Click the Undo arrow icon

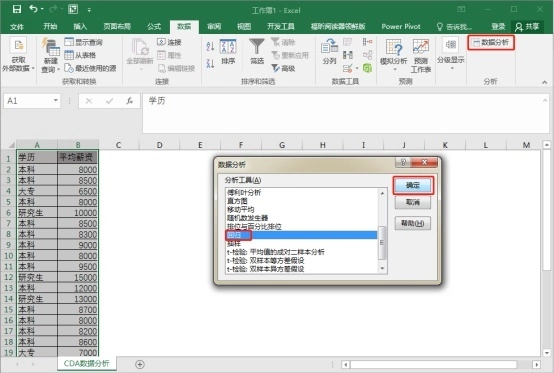coord(34,9)
